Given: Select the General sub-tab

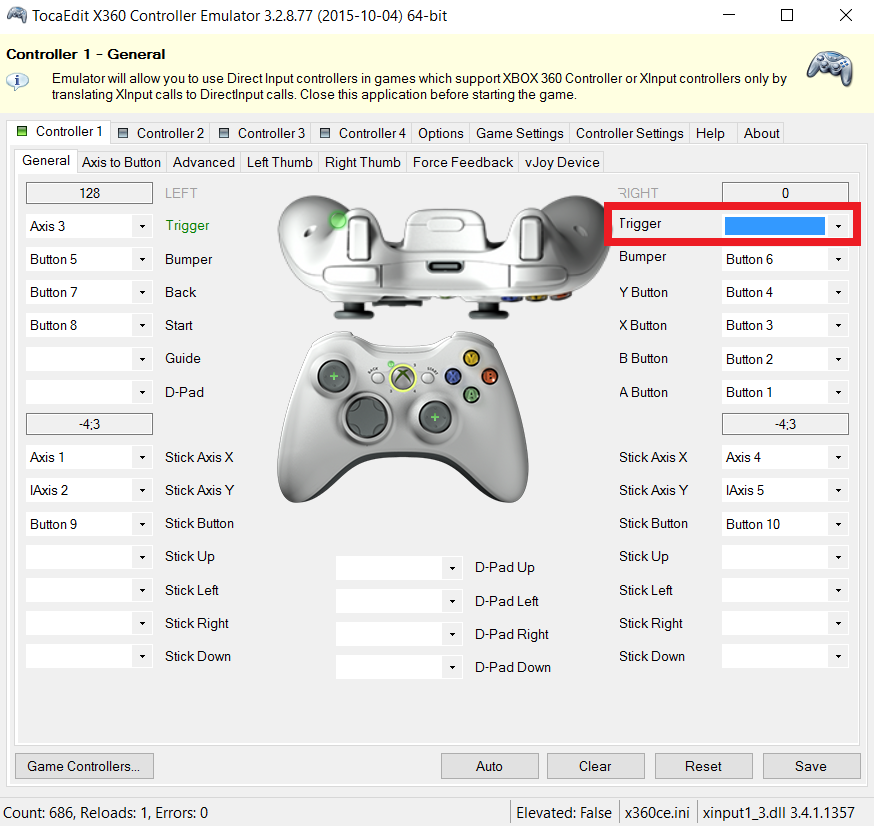Looking at the screenshot, I should click(x=46, y=161).
